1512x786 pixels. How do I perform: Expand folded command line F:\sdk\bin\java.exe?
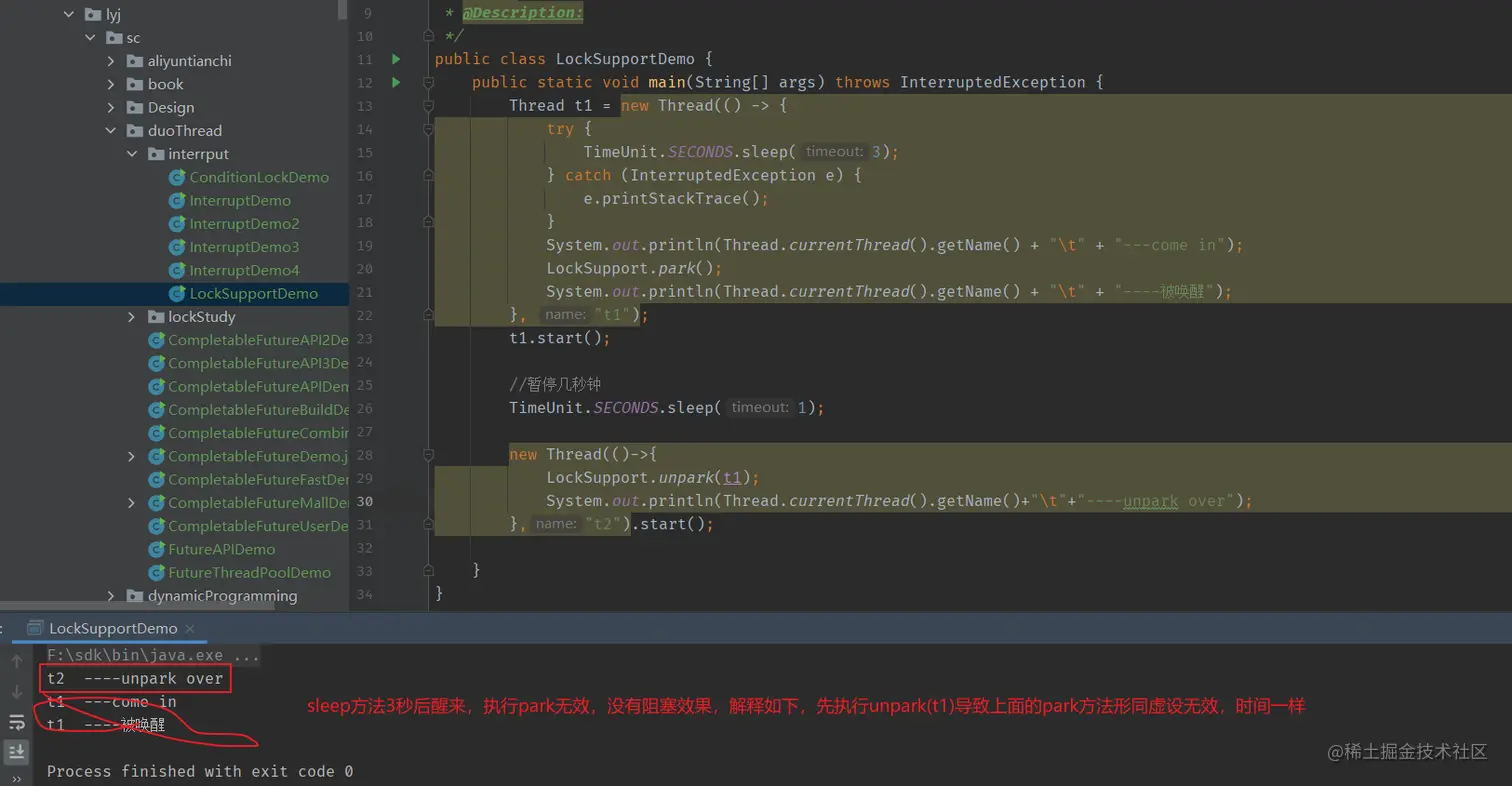point(153,656)
